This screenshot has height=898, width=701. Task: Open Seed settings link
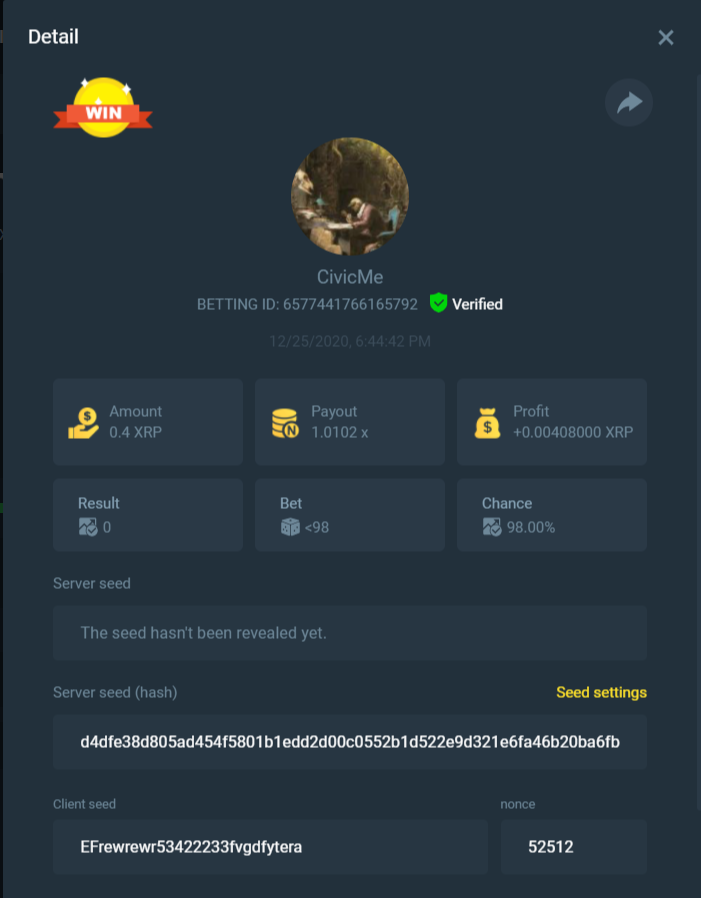pyautogui.click(x=601, y=692)
